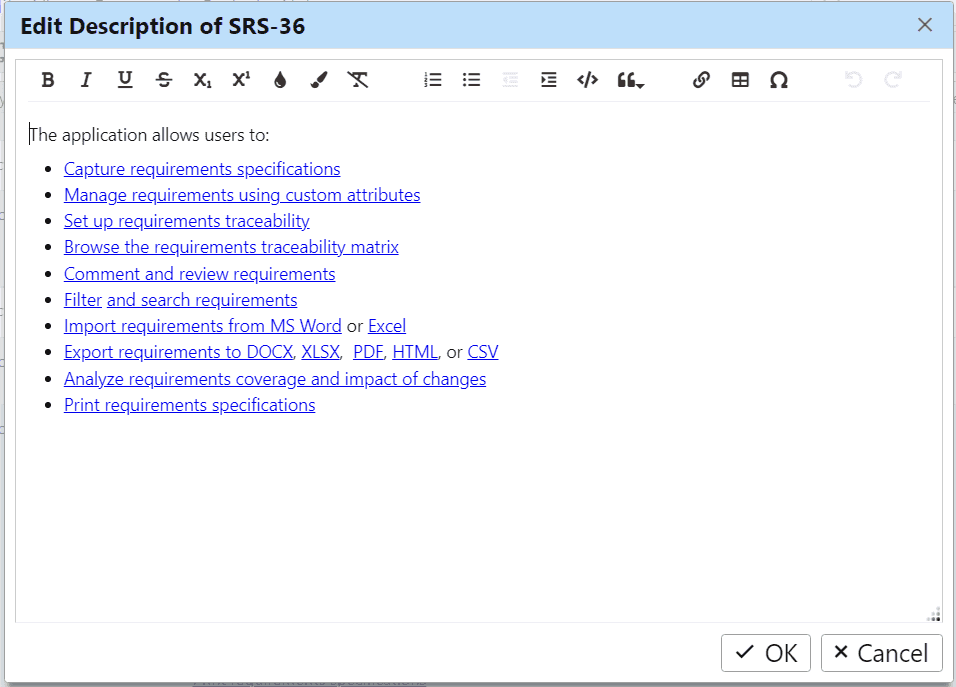
Task: Insert a table
Action: click(x=740, y=80)
